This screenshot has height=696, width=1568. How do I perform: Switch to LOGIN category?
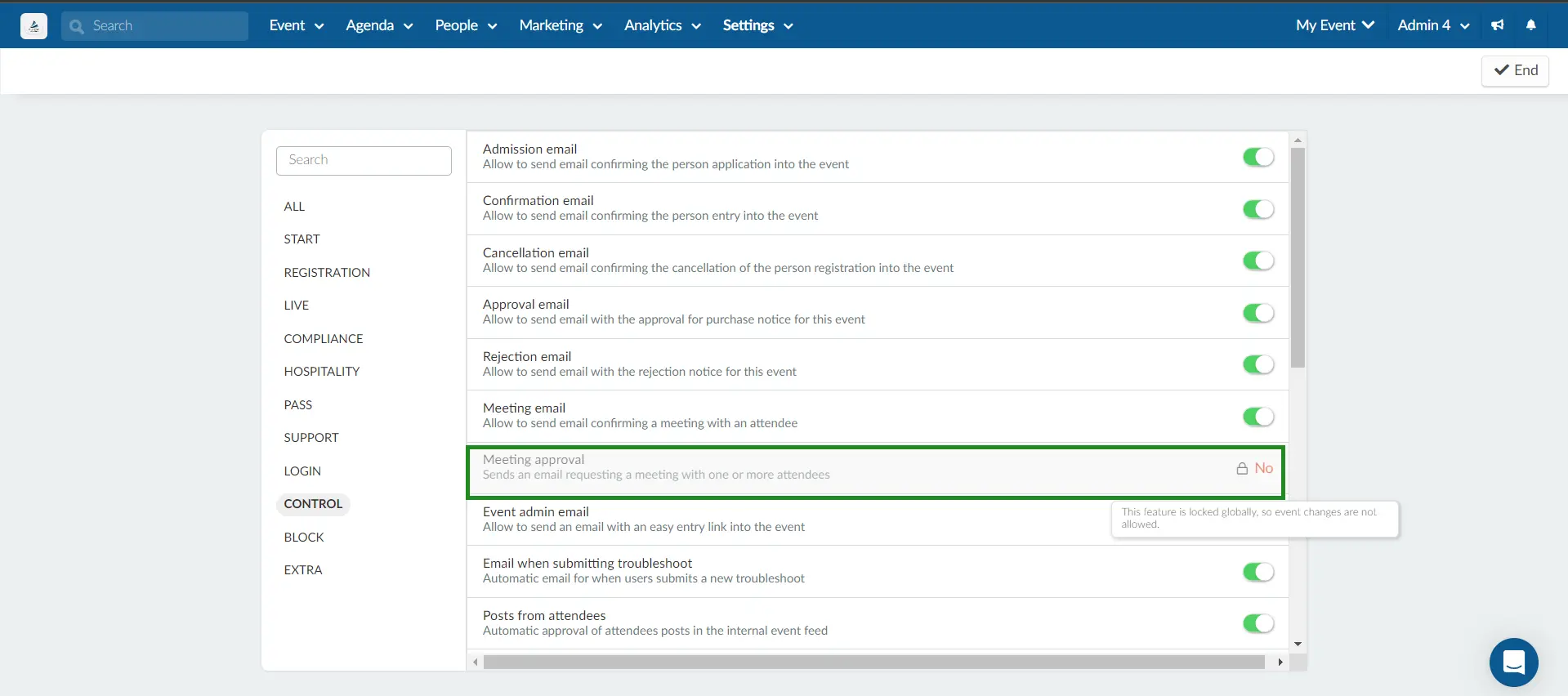[302, 471]
